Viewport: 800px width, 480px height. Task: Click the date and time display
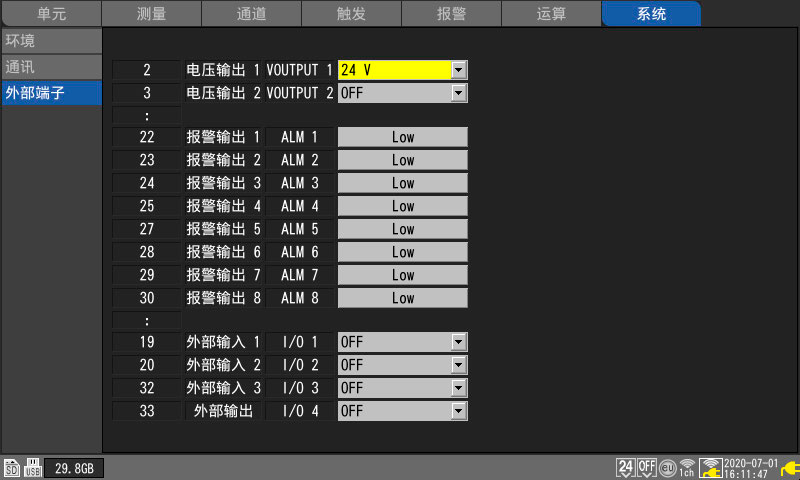click(751, 467)
